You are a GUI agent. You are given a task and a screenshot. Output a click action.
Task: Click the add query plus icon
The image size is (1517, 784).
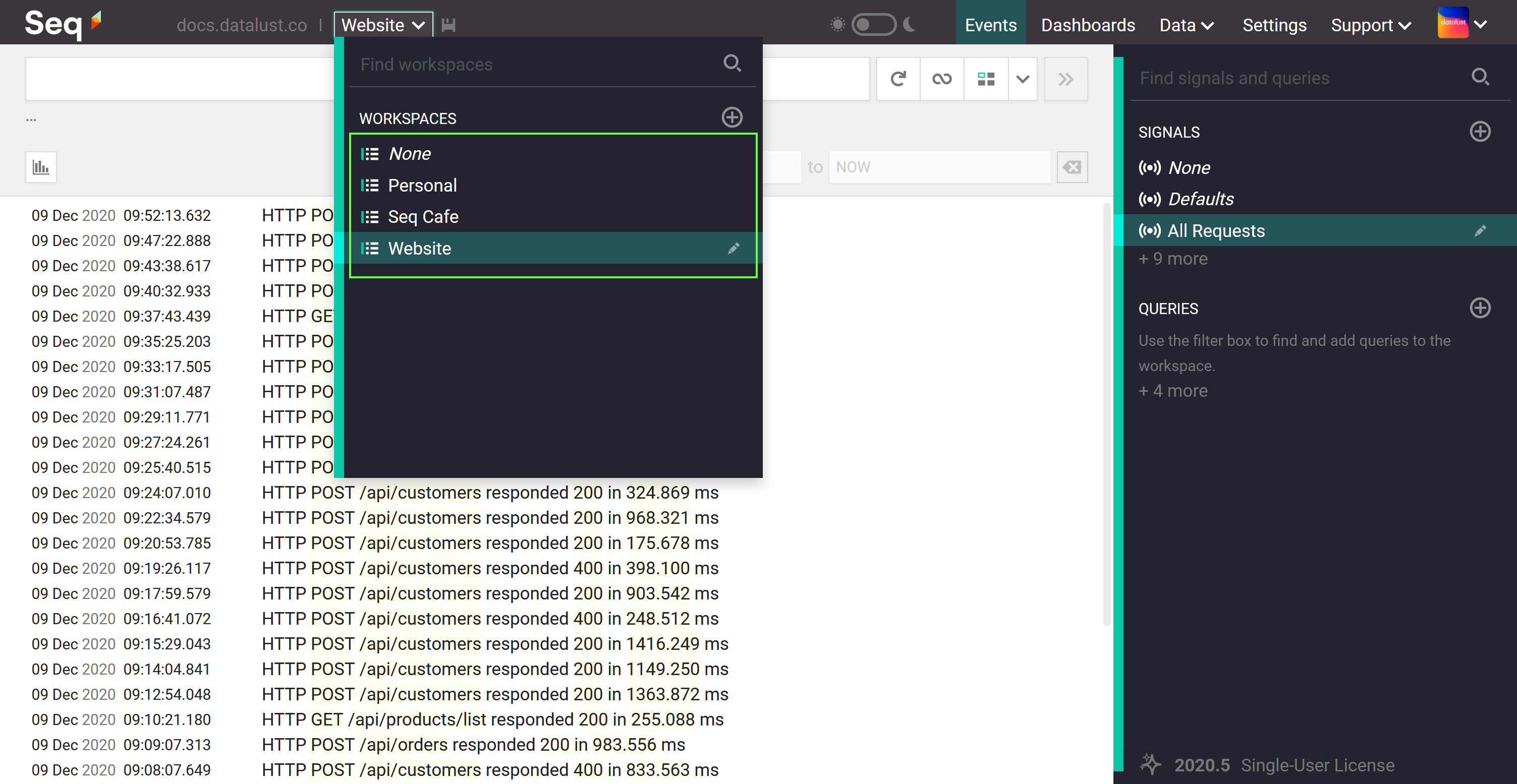[x=1479, y=308]
